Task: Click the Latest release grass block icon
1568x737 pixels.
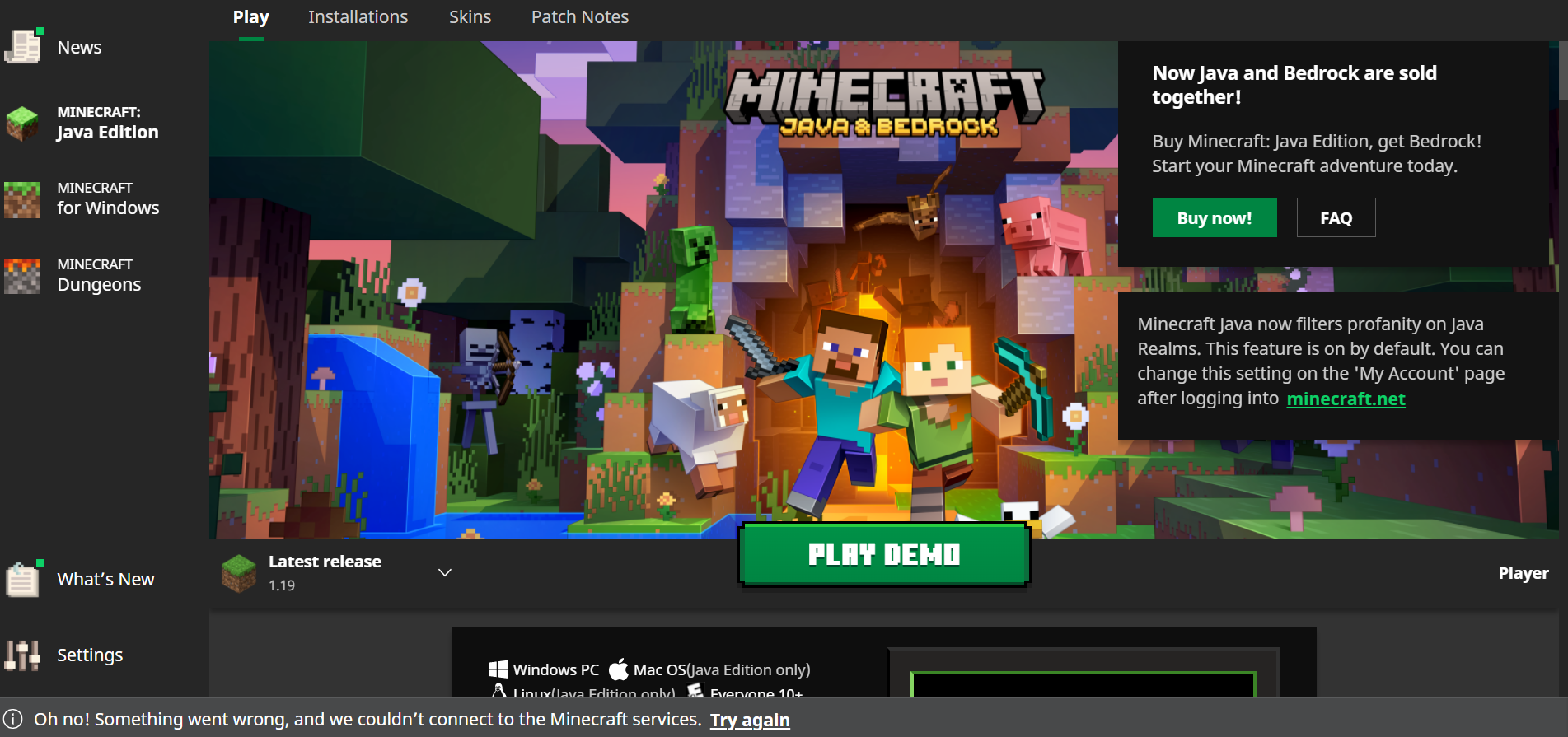Action: pos(239,573)
